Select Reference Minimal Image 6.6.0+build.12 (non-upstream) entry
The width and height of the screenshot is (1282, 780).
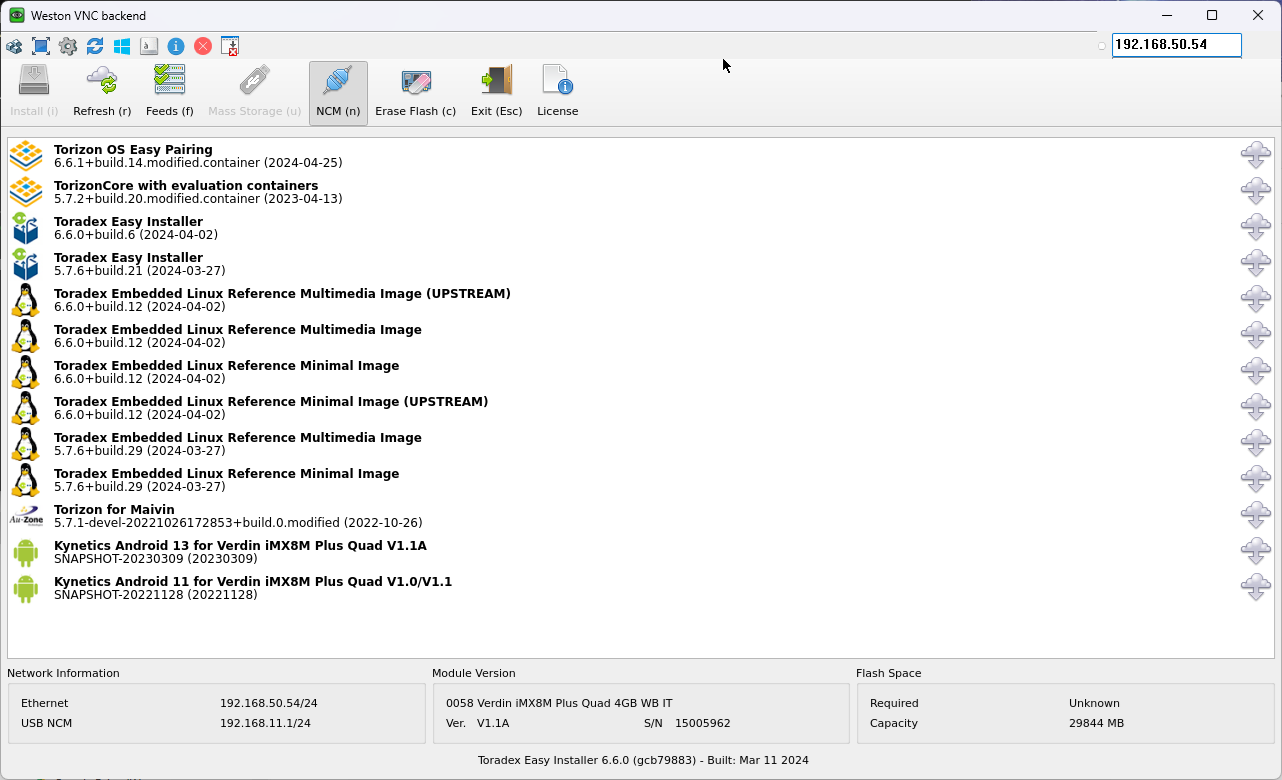point(640,372)
